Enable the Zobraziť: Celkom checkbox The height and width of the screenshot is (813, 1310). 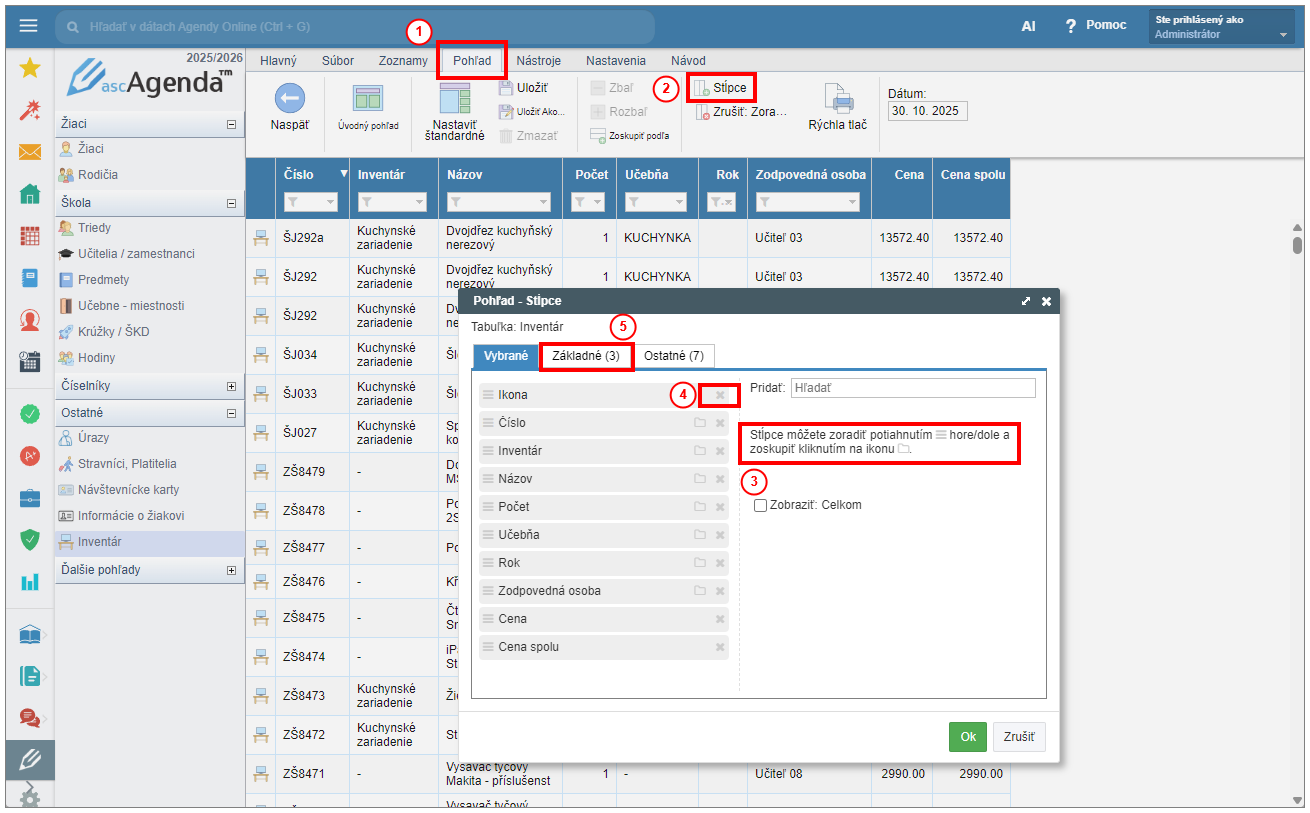pos(761,505)
